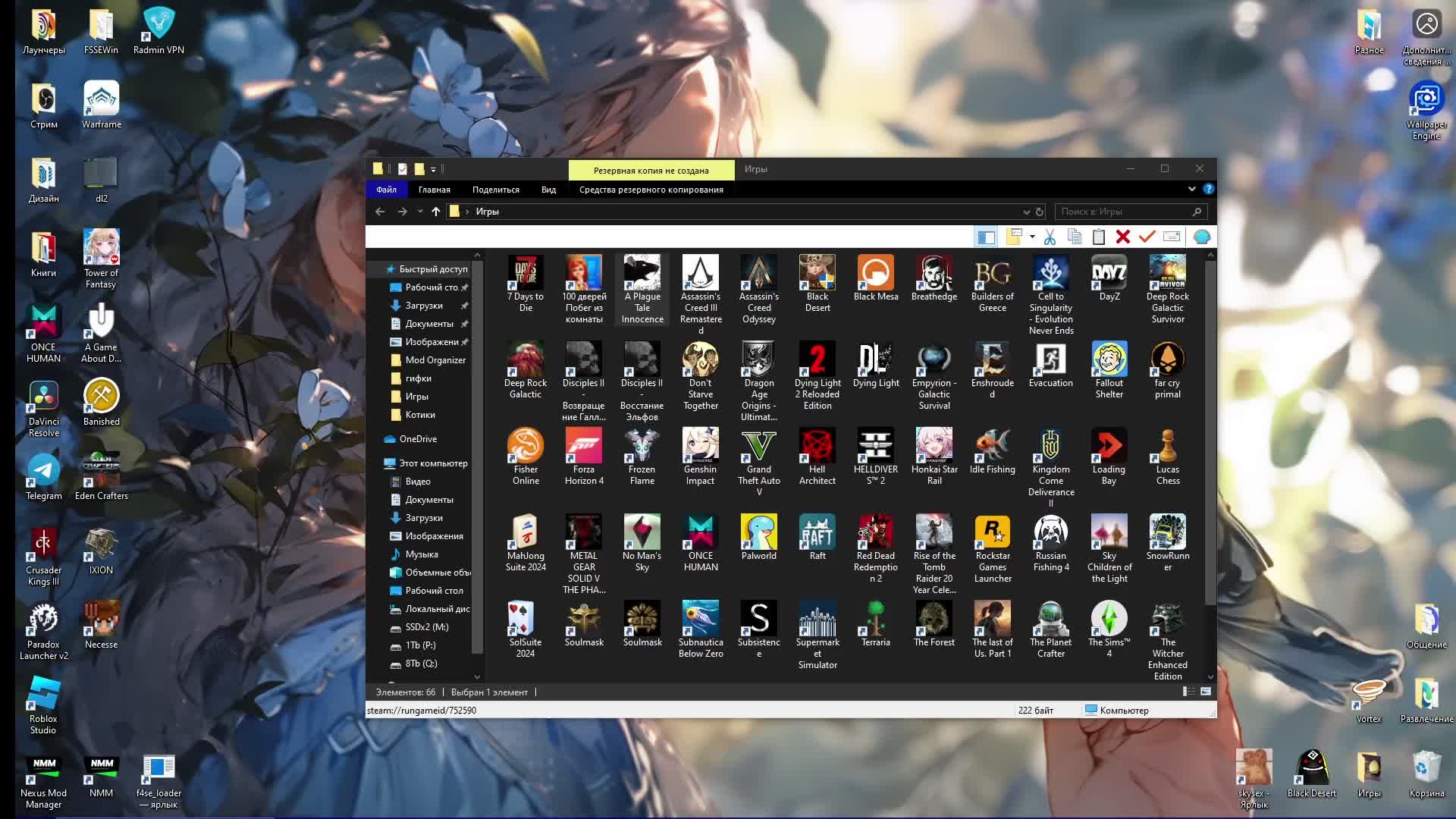Open the Файл menu
This screenshot has width=1456, height=819.
pyautogui.click(x=386, y=190)
